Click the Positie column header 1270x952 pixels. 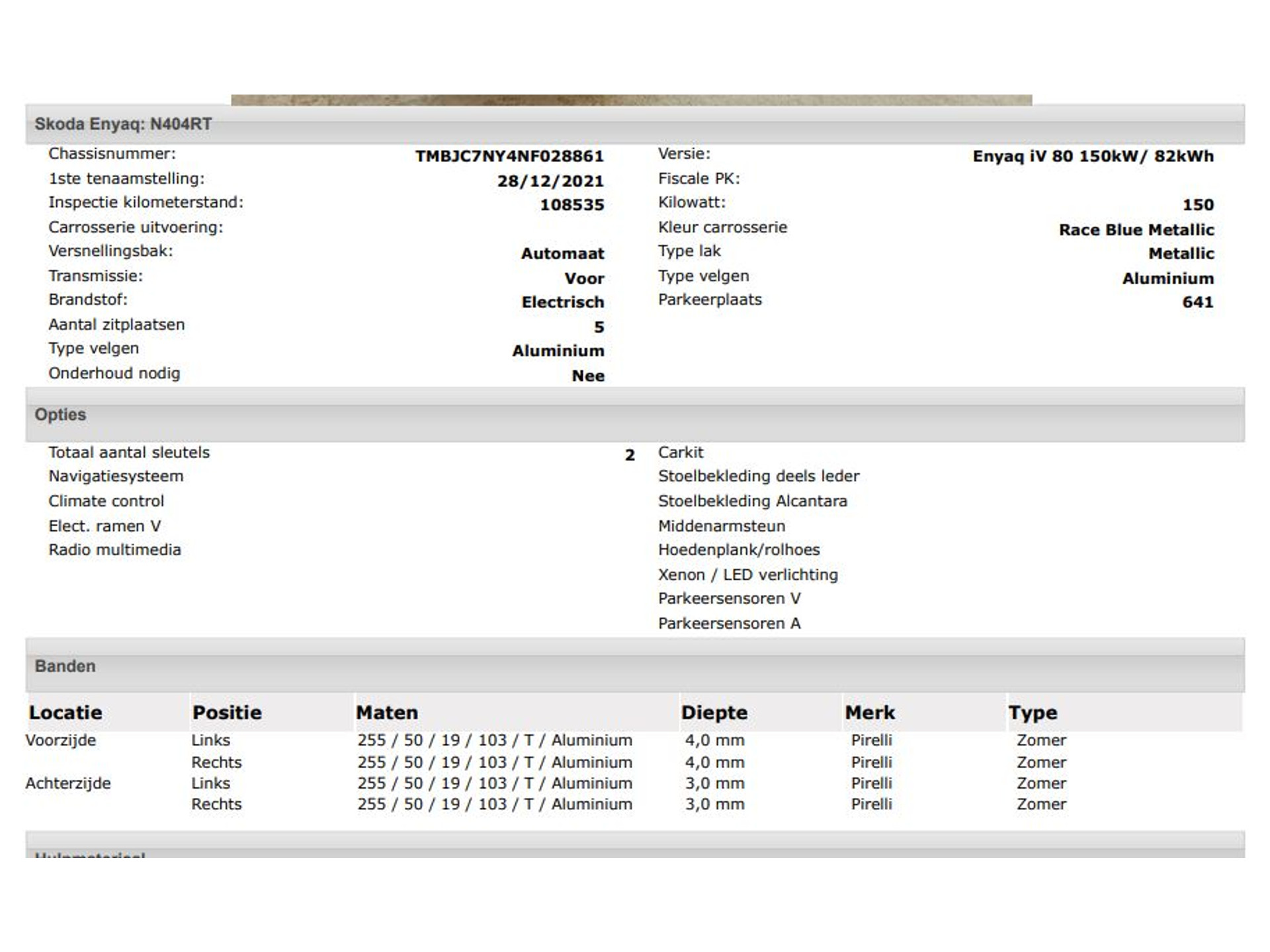[227, 713]
